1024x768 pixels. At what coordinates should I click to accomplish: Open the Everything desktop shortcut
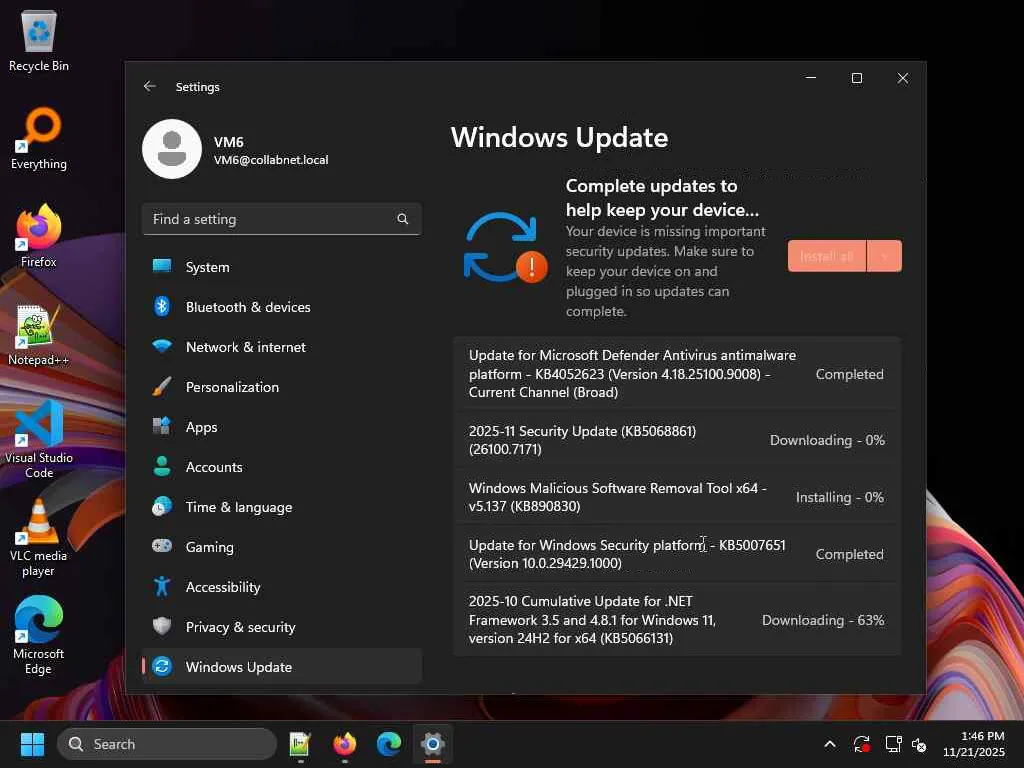click(x=39, y=139)
